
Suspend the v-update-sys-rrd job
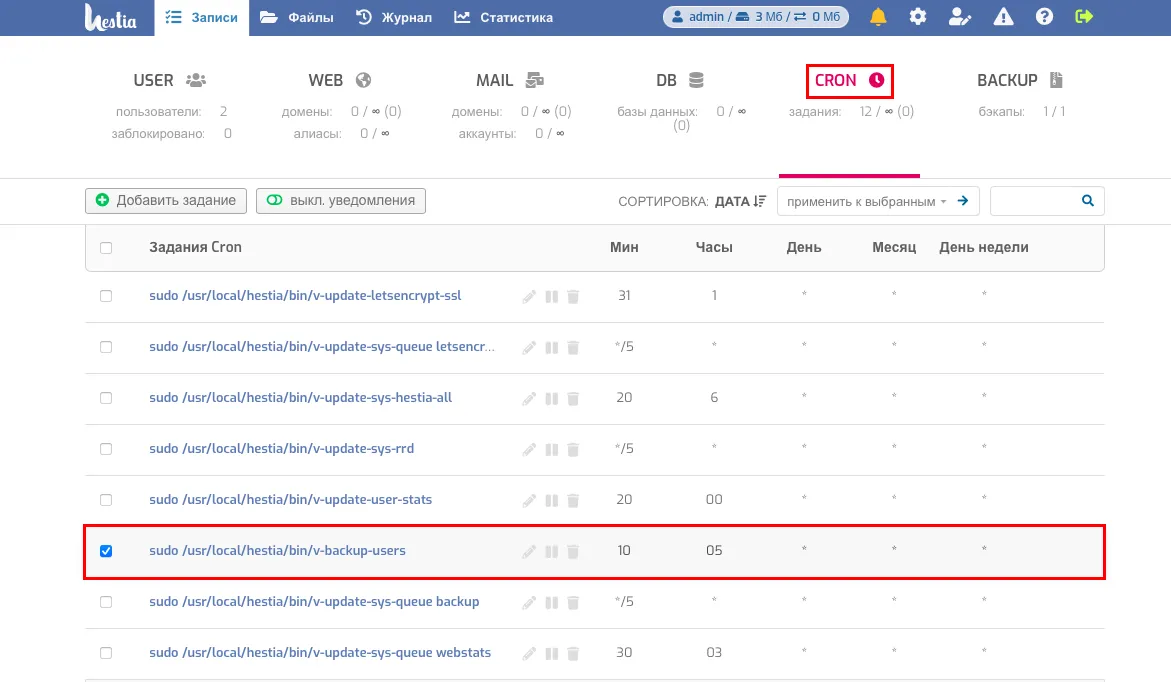(552, 449)
